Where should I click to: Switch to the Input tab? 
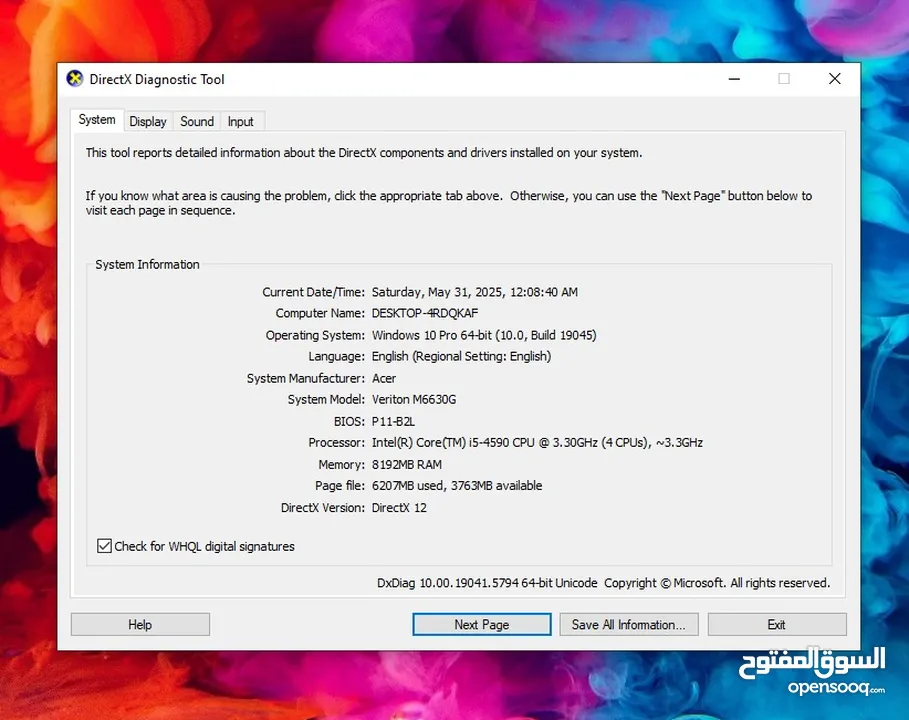[241, 121]
